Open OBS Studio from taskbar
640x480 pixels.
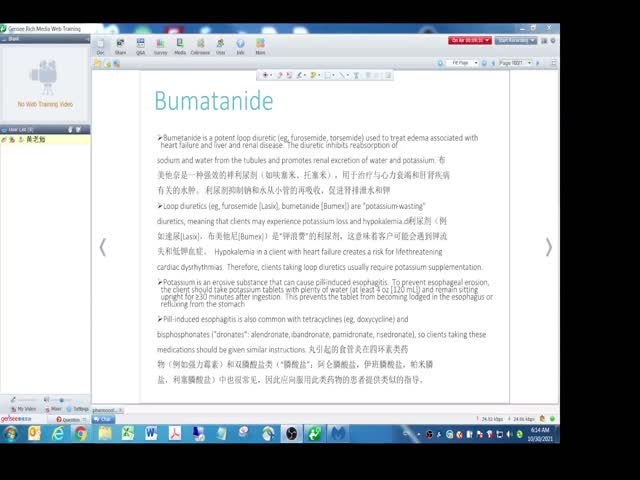point(291,433)
